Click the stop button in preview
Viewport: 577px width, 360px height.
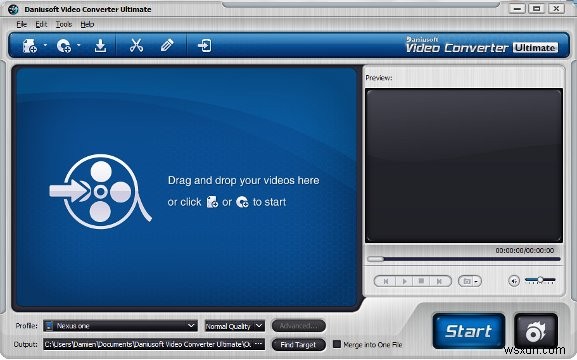421,282
